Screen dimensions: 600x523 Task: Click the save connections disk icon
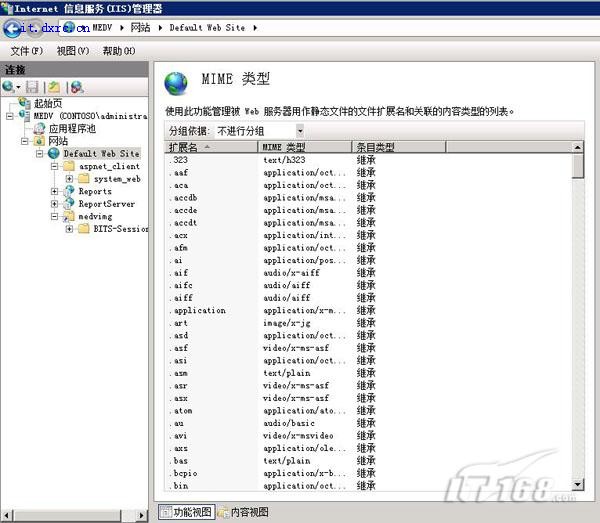point(33,88)
